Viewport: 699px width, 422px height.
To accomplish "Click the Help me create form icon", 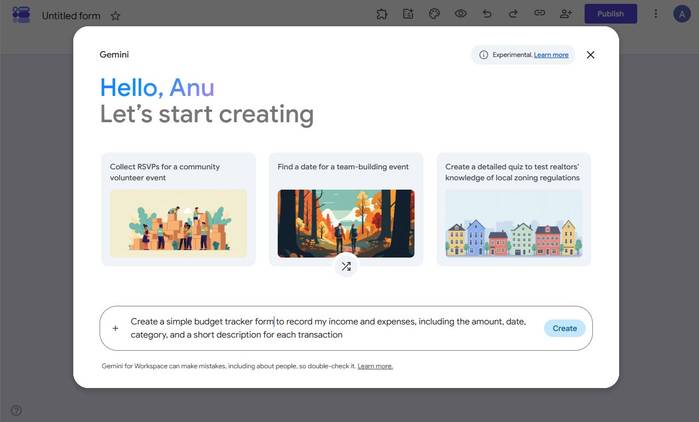I will [x=408, y=14].
